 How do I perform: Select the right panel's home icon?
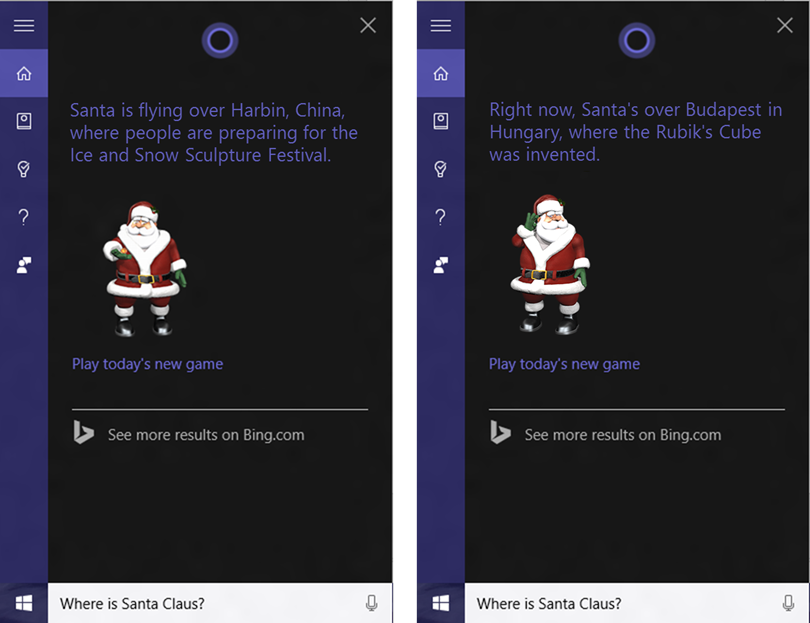pos(441,73)
